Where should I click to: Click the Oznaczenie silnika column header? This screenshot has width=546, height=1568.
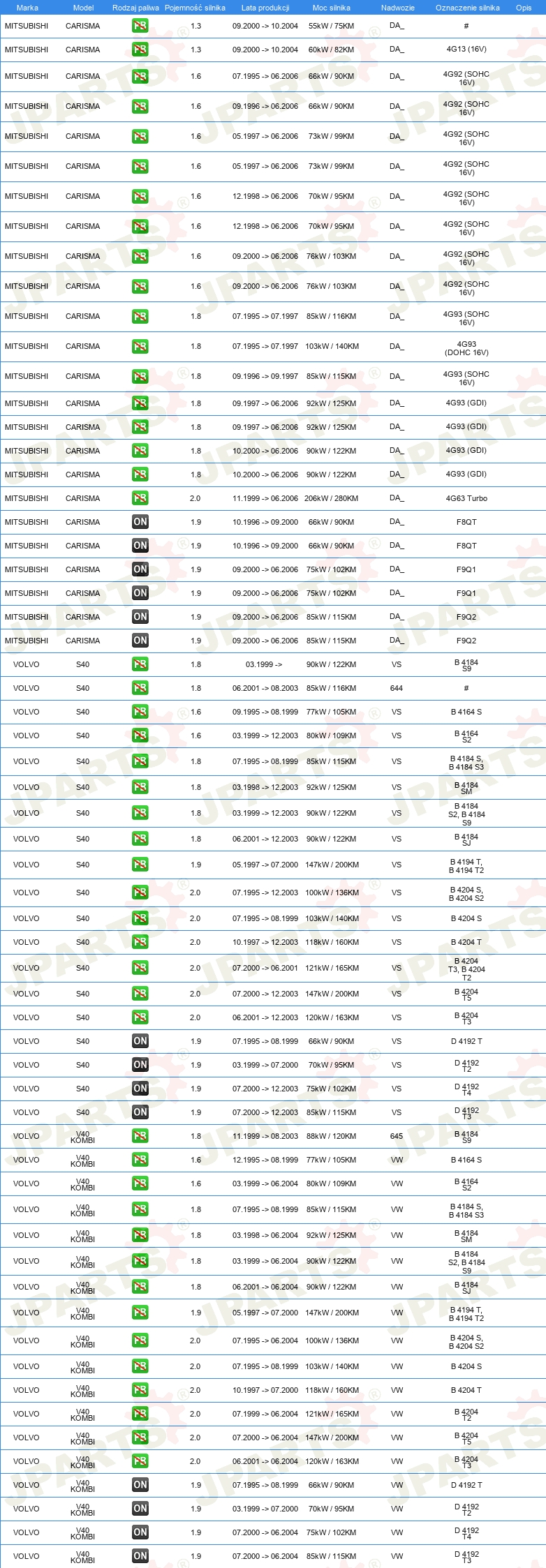coord(467,8)
